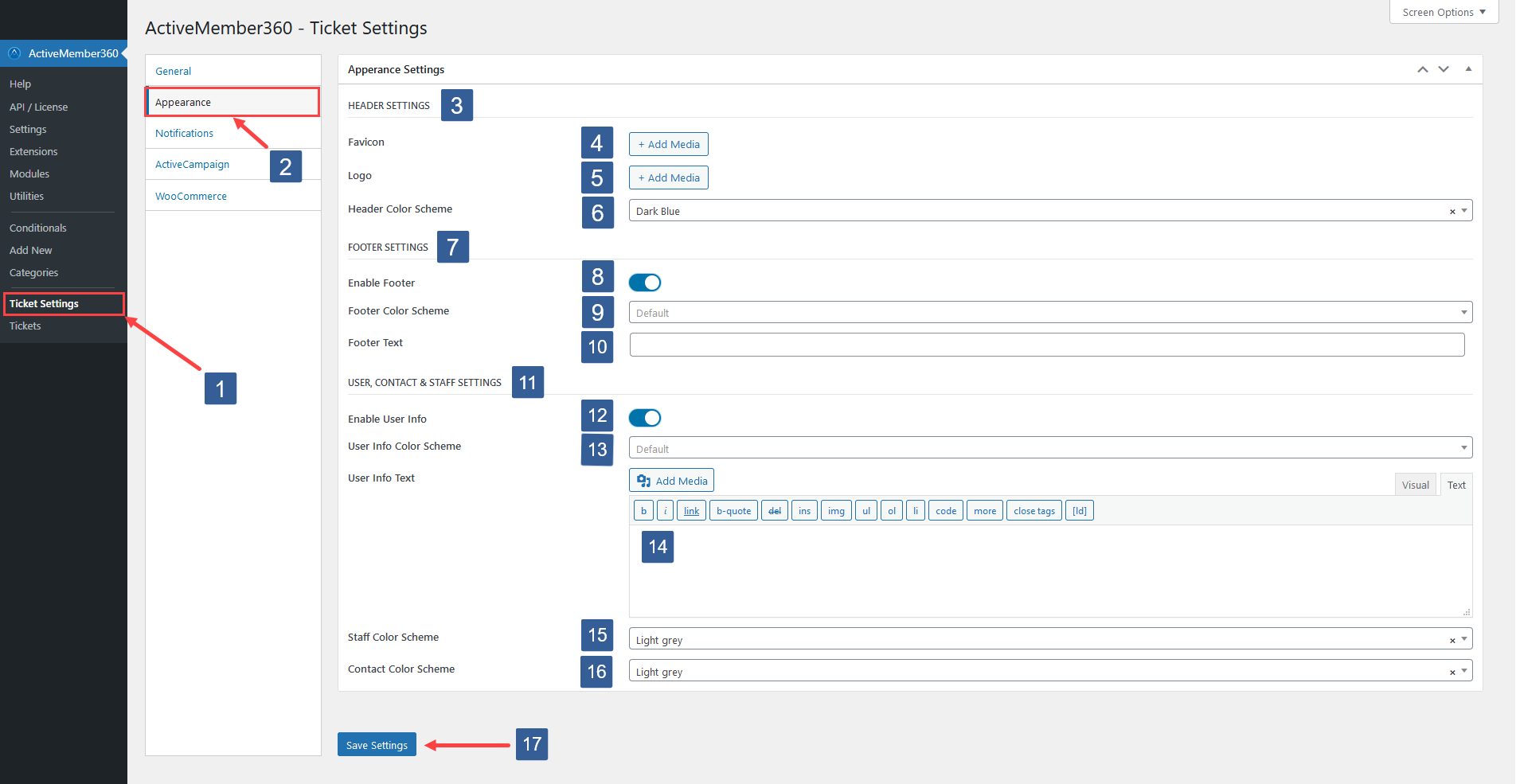Insert a link using the link button

coord(690,510)
